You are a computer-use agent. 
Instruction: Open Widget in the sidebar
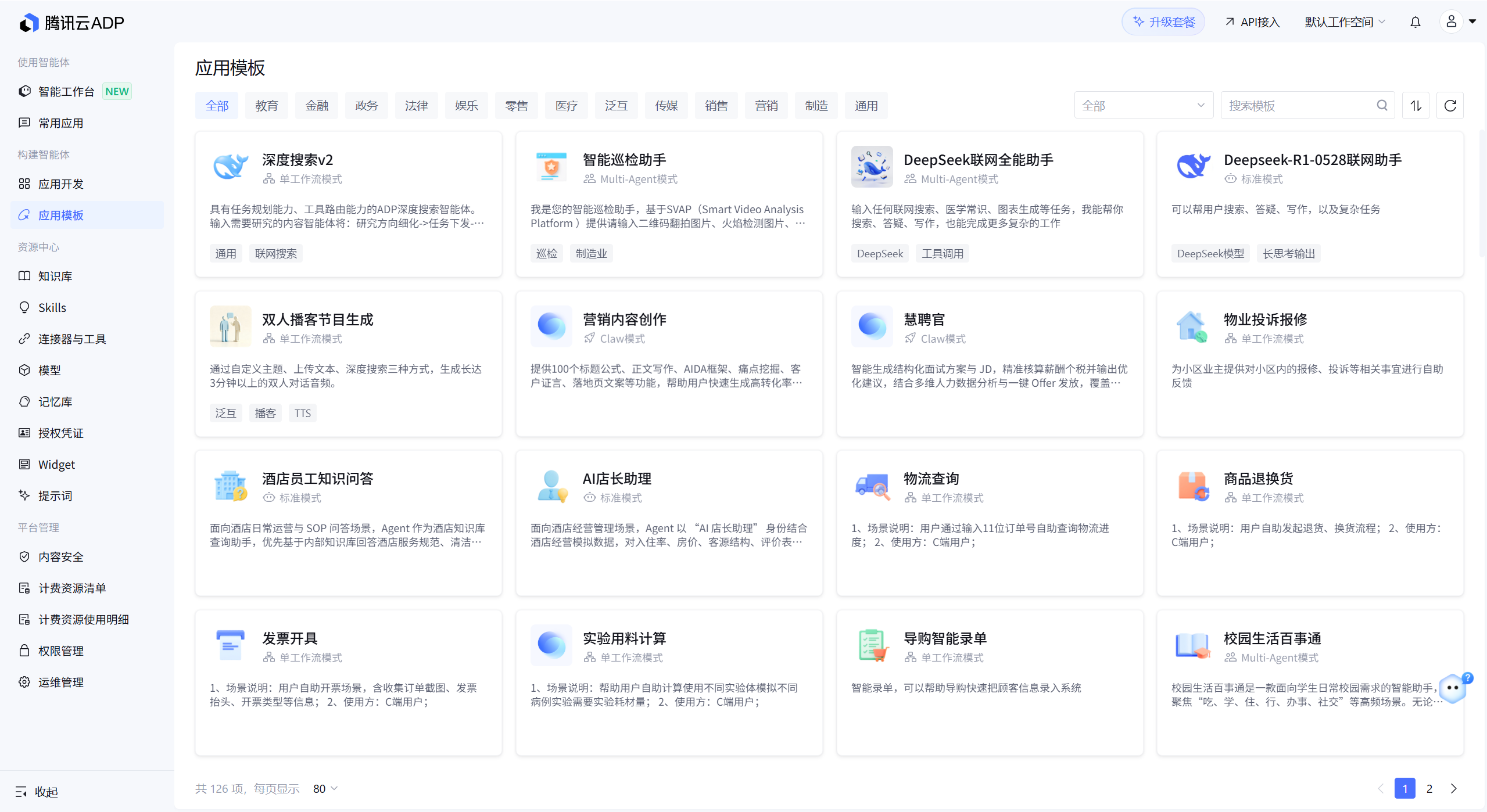point(87,464)
